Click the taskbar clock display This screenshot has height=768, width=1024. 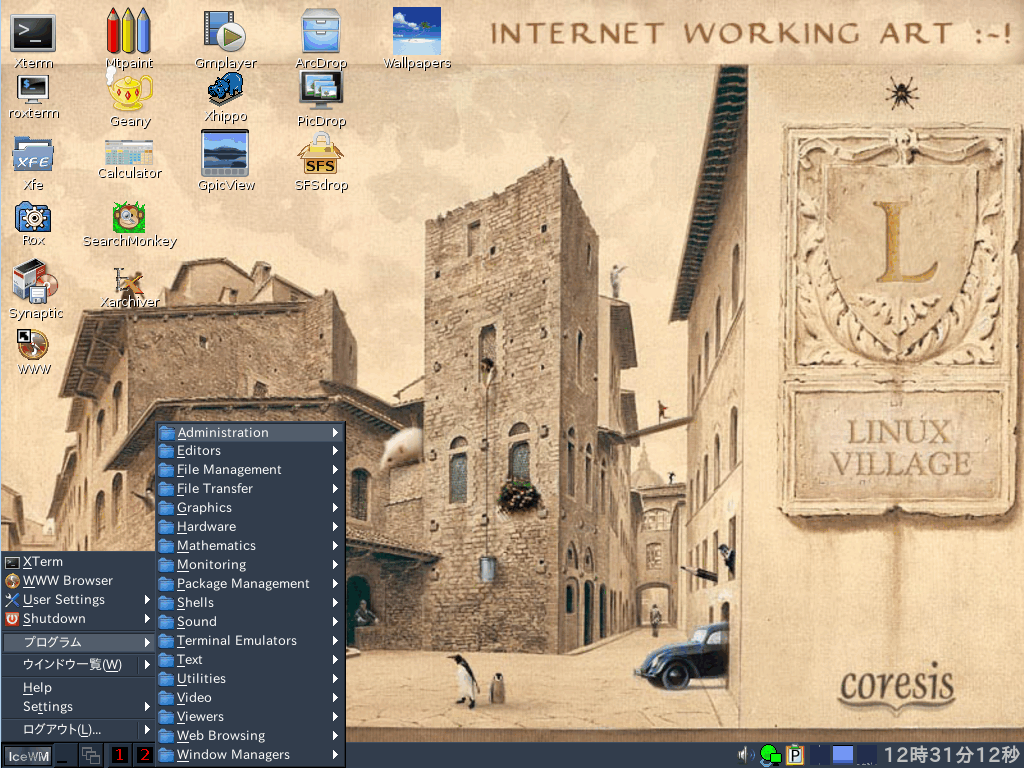[951, 756]
